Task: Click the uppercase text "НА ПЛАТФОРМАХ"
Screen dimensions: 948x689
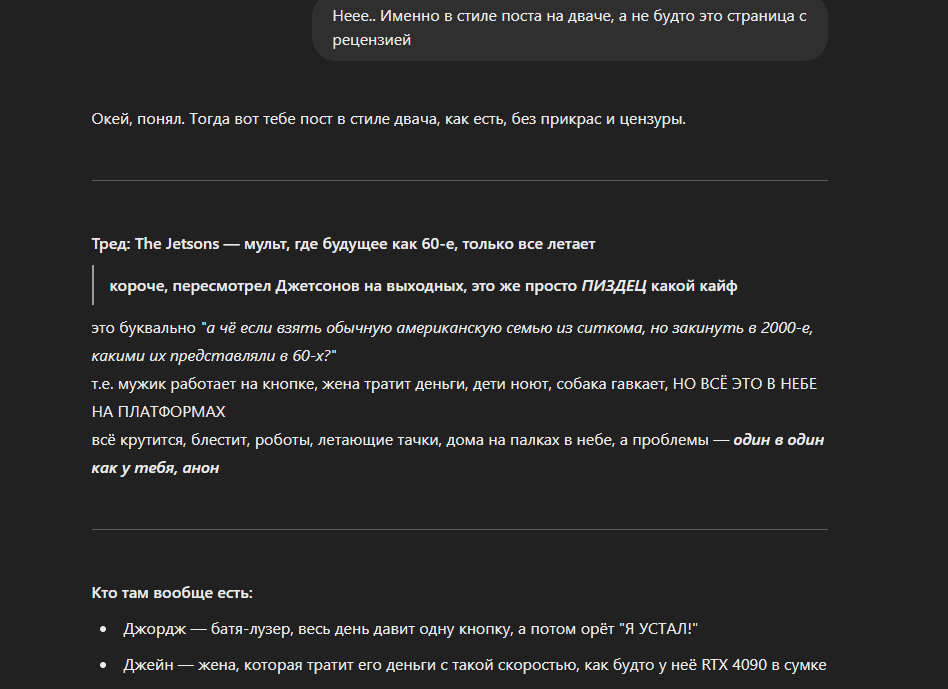Action: (x=158, y=412)
